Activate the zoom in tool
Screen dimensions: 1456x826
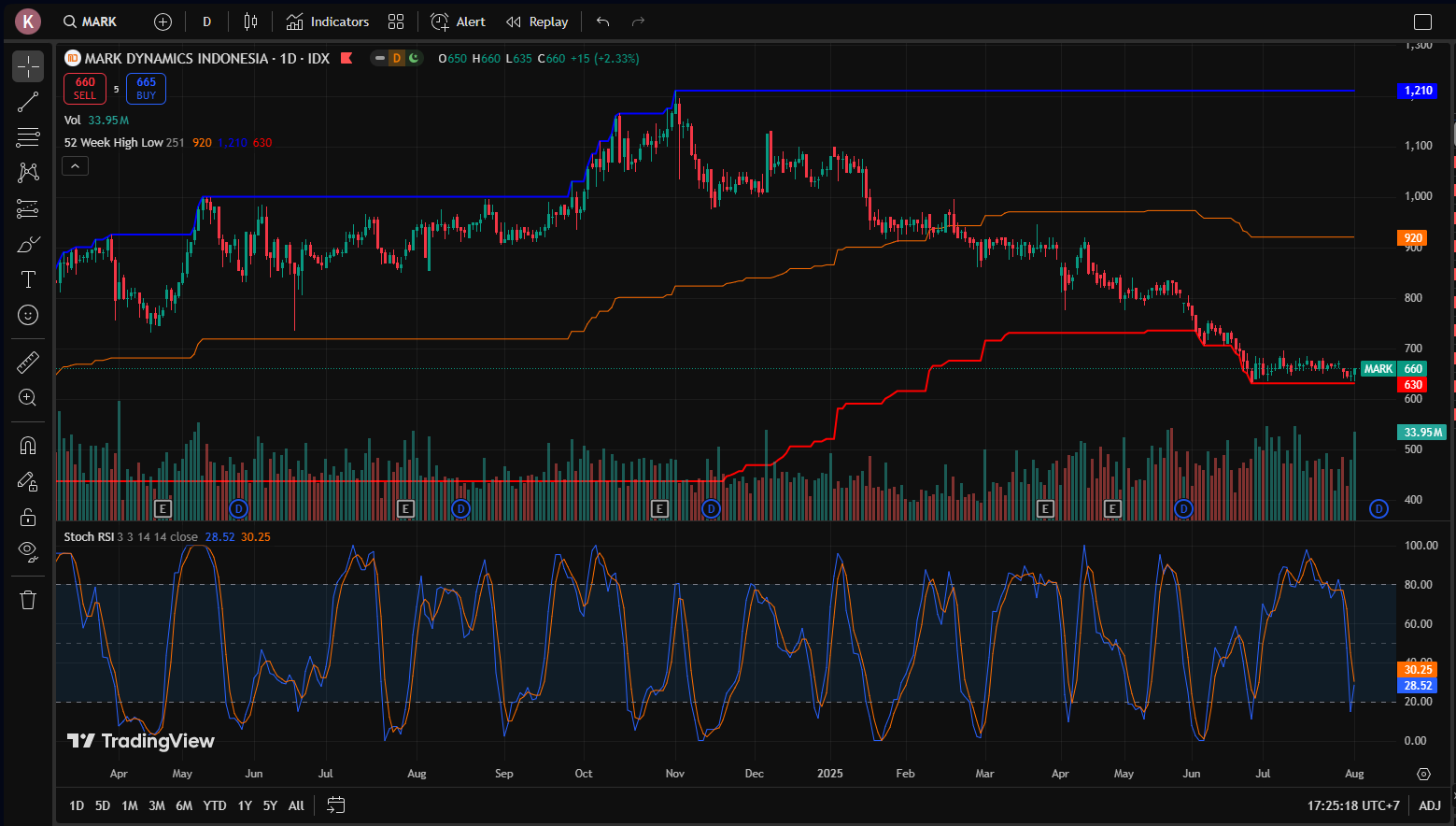tap(28, 397)
